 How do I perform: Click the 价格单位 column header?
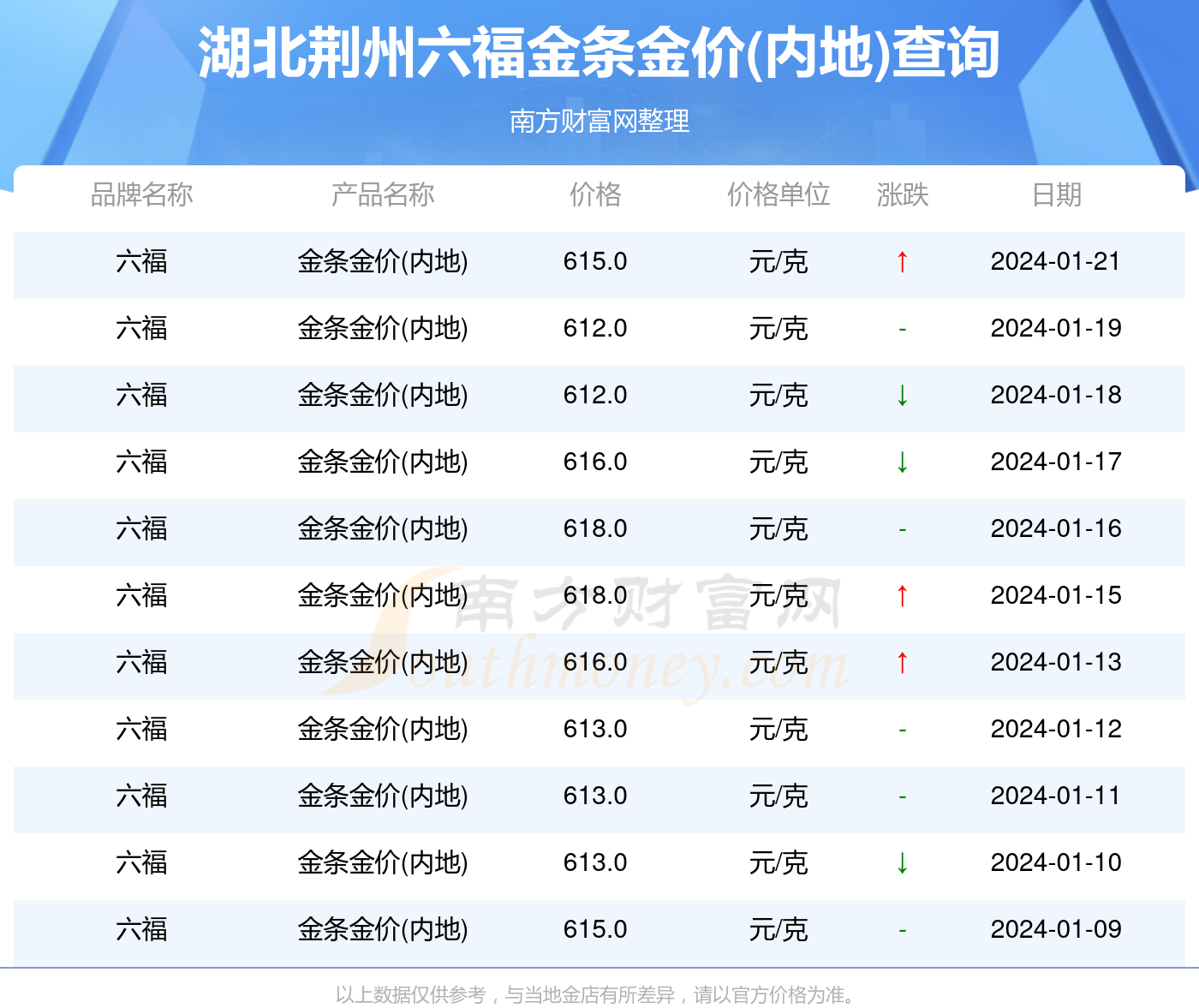[778, 194]
